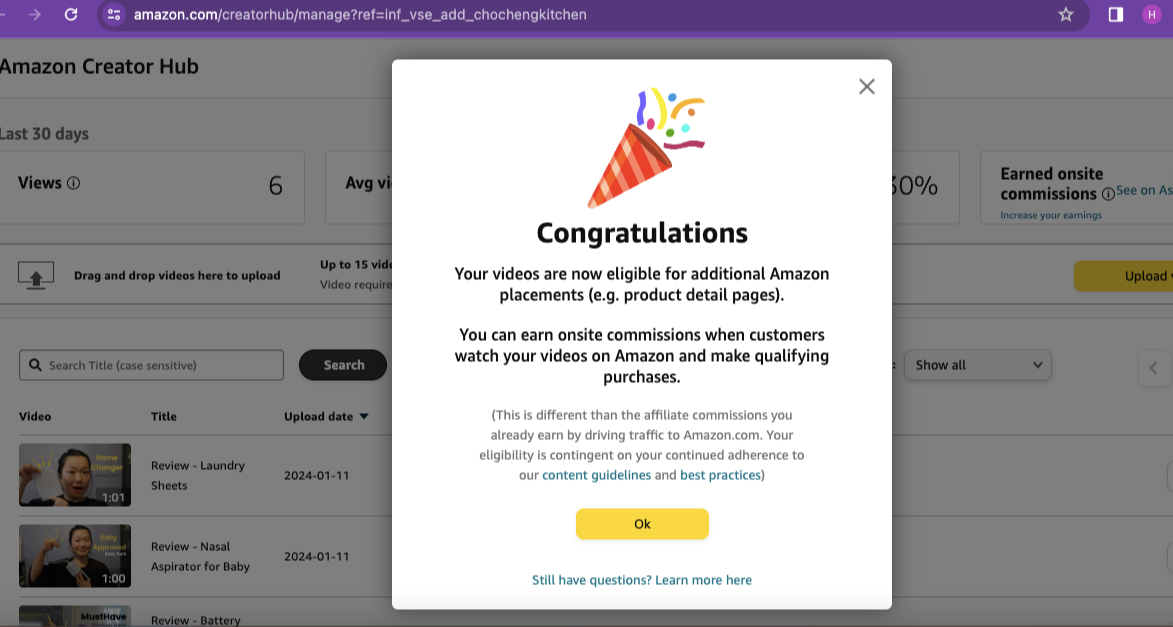Bookmark this page using star icon
Screen dimensions: 1173x627
(x=1065, y=14)
